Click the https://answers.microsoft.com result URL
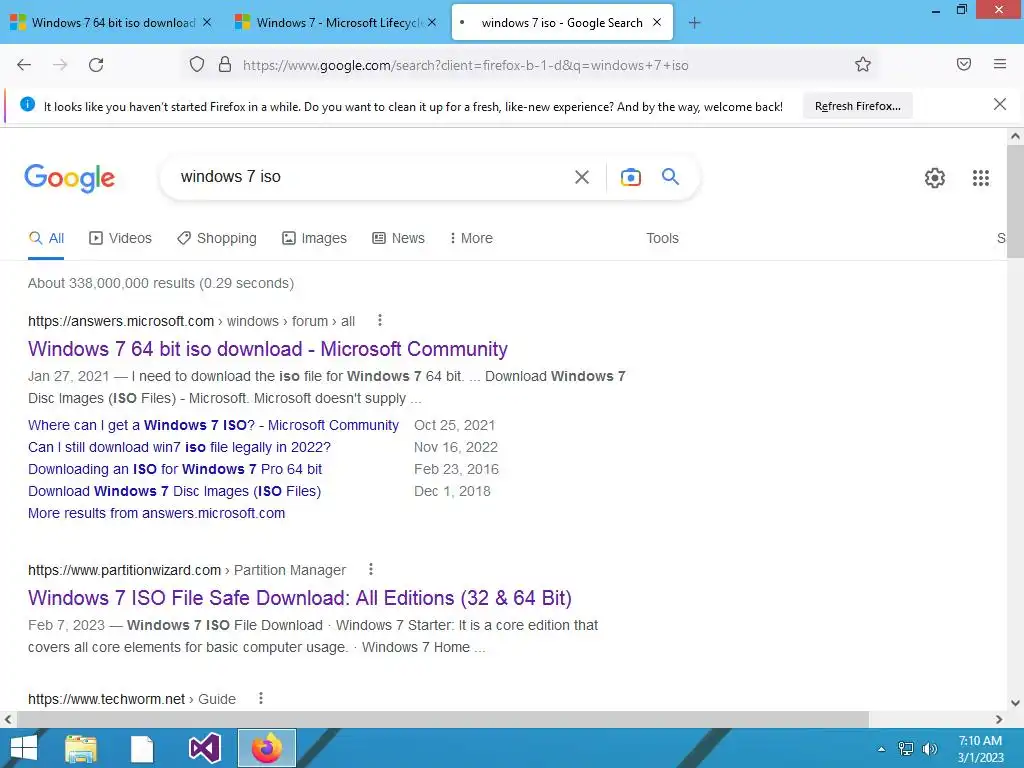Image resolution: width=1024 pixels, height=768 pixels. point(121,321)
